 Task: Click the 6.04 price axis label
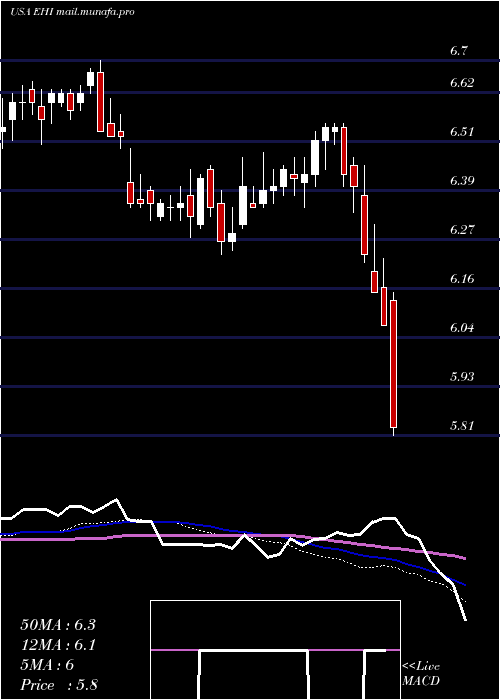pyautogui.click(x=462, y=328)
